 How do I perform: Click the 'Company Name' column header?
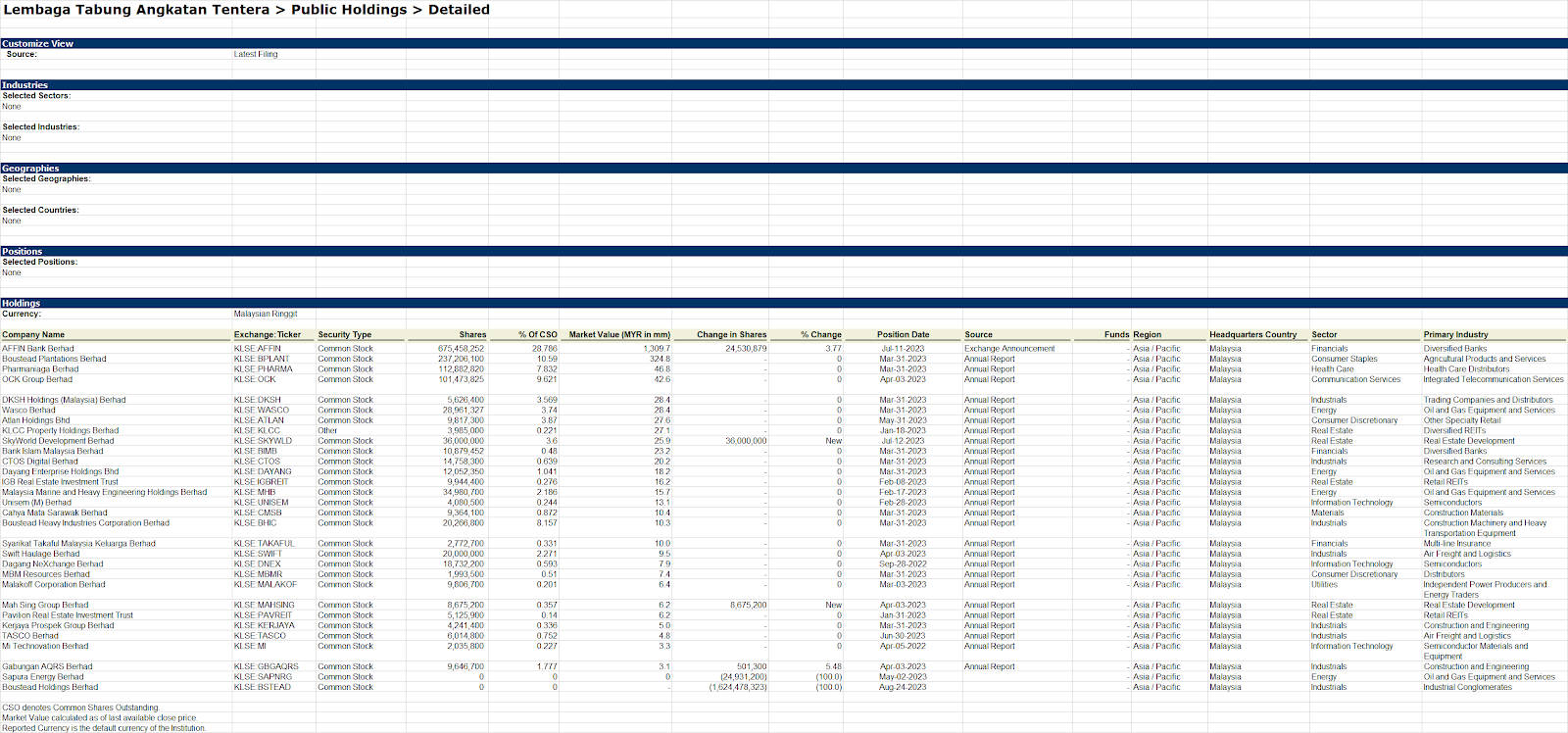pyautogui.click(x=33, y=335)
